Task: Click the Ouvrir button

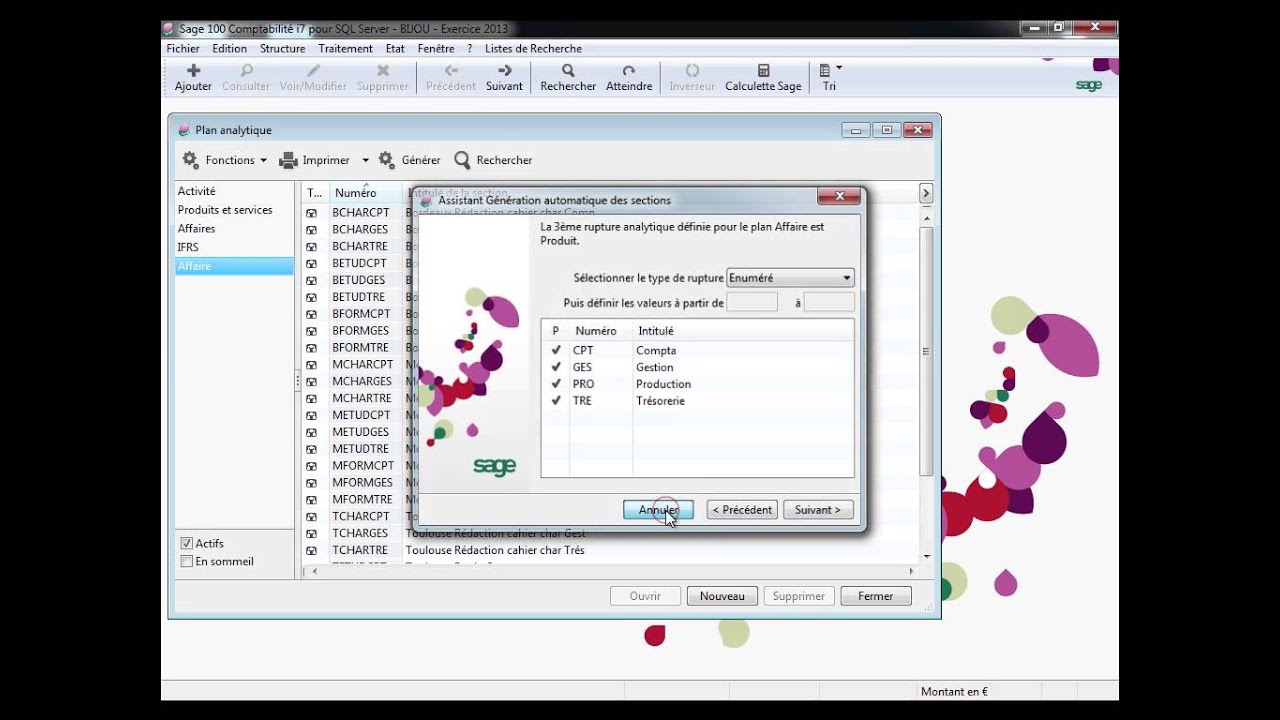Action: pyautogui.click(x=645, y=596)
